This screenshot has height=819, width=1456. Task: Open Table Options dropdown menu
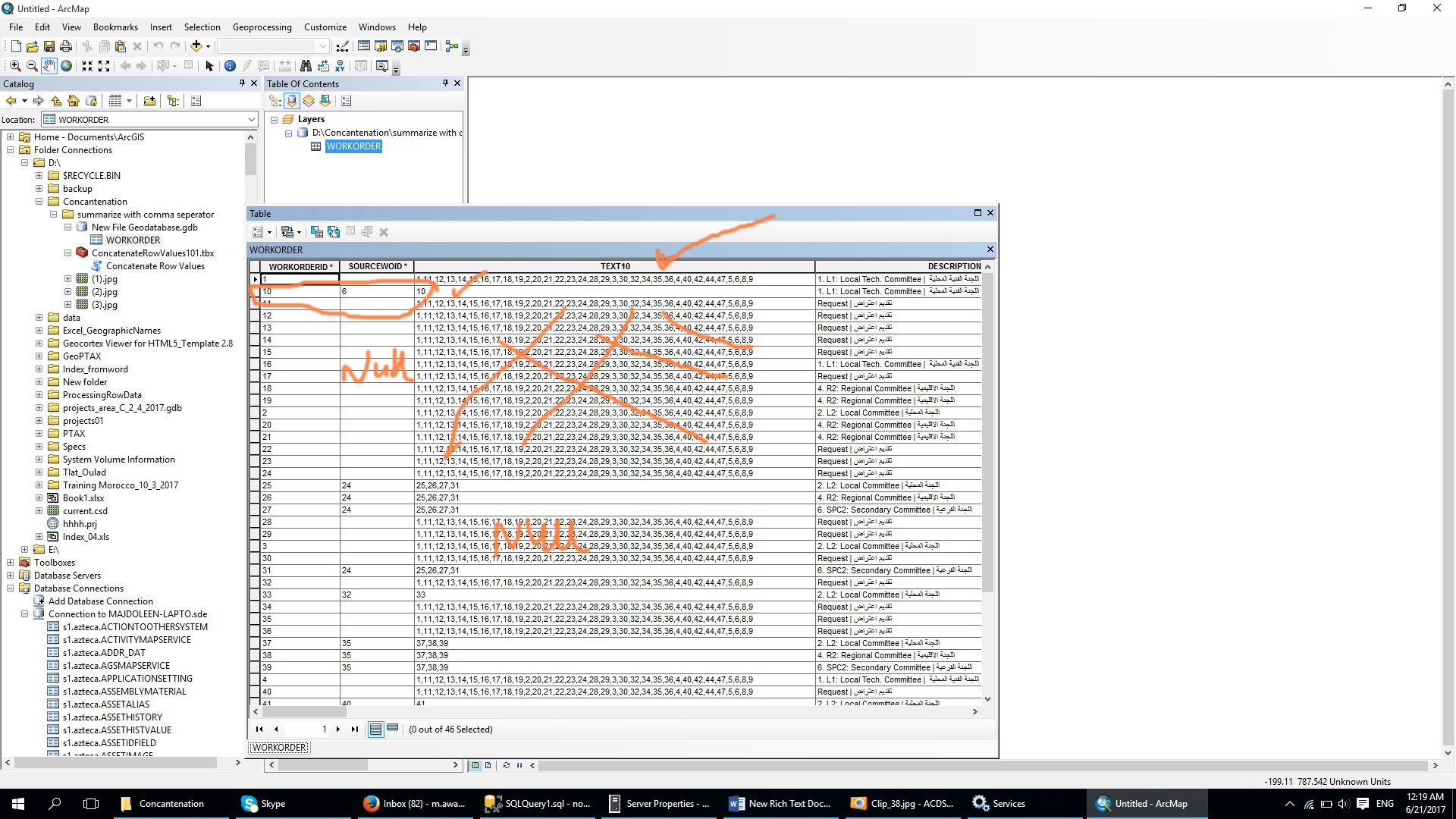[x=262, y=232]
